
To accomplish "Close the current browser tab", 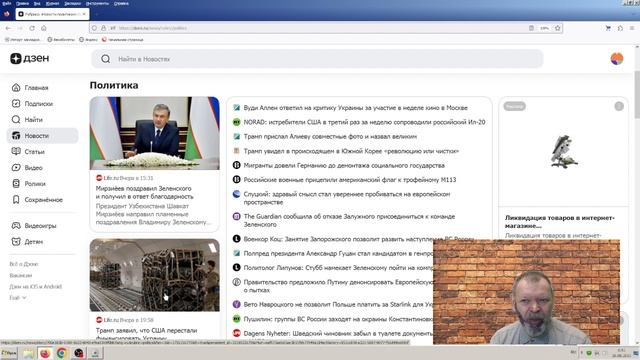I will pos(84,14).
